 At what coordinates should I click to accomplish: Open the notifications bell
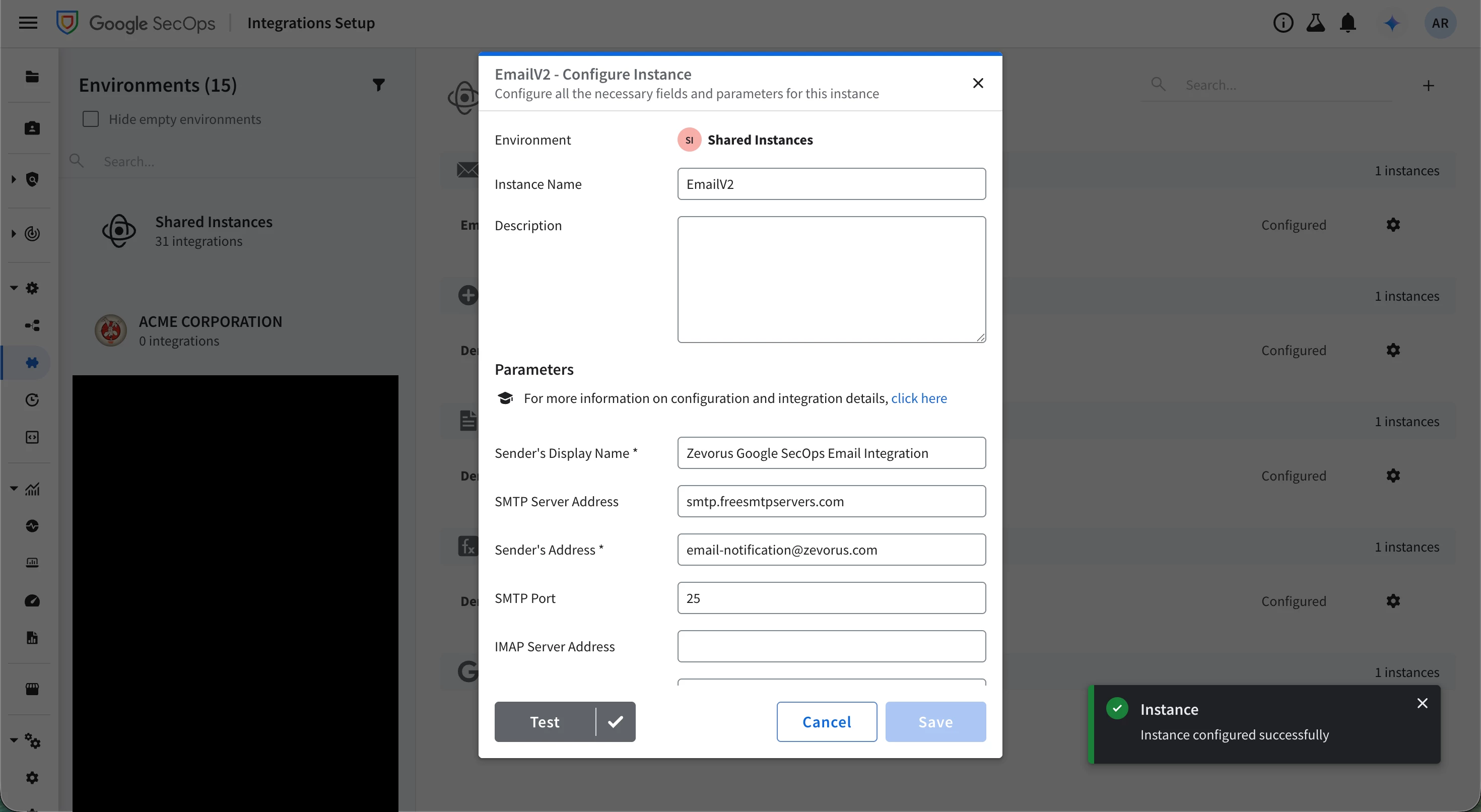pos(1348,23)
